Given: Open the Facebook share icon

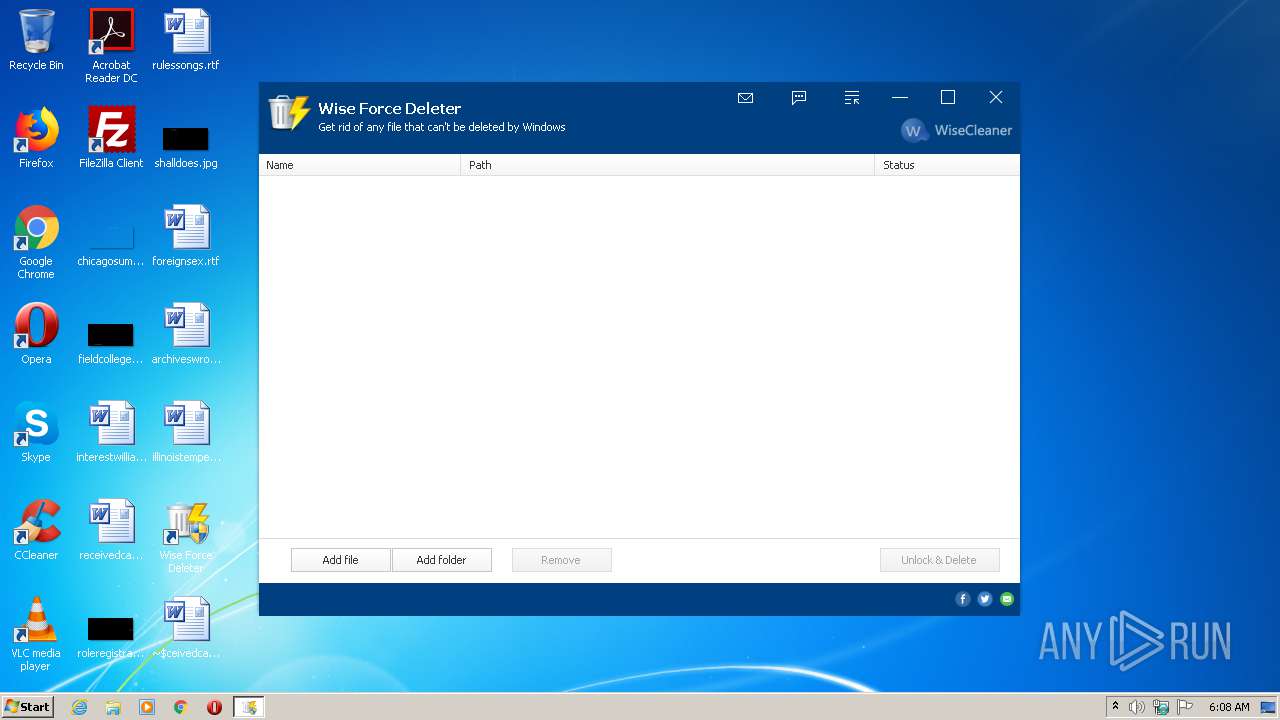Looking at the screenshot, I should (x=963, y=599).
